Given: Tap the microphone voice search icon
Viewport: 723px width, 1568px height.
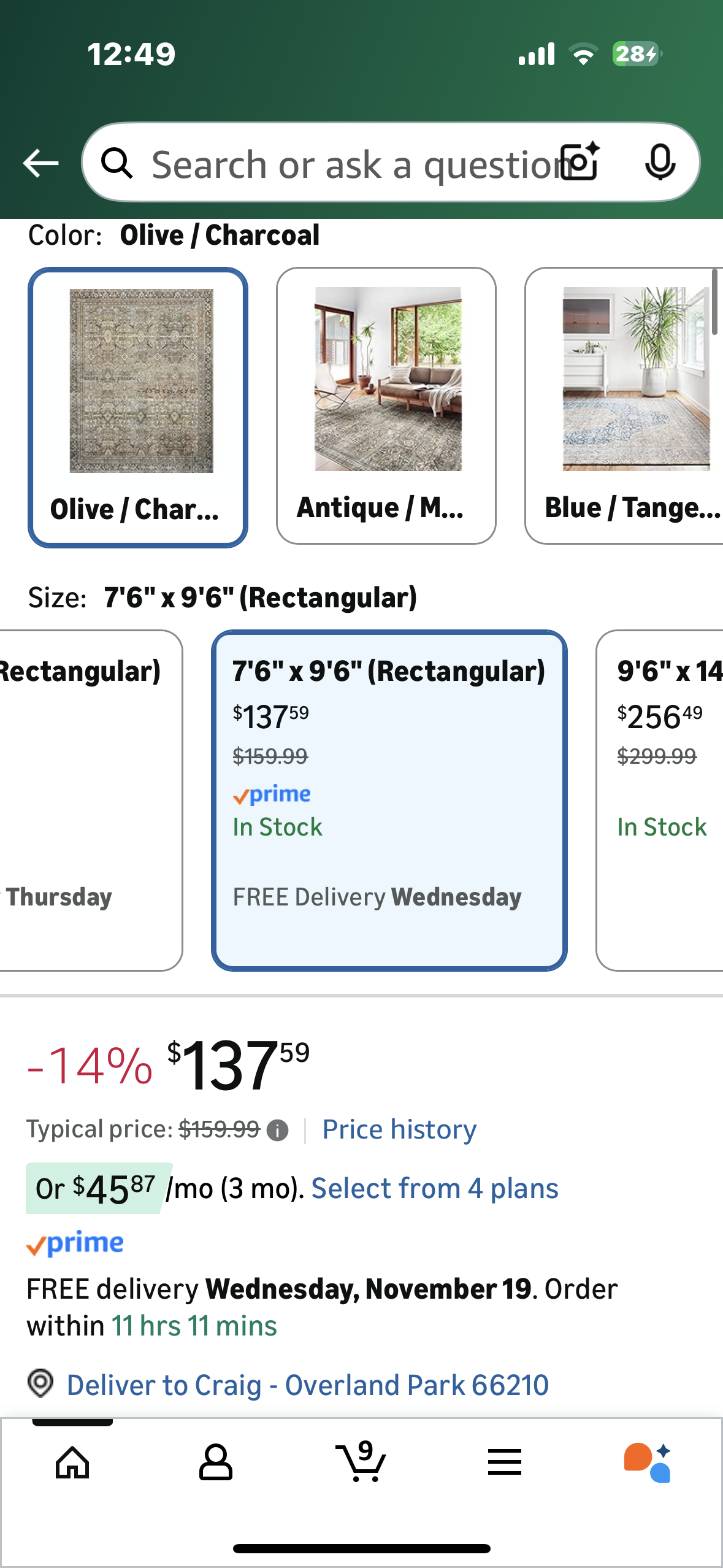Looking at the screenshot, I should tap(660, 163).
